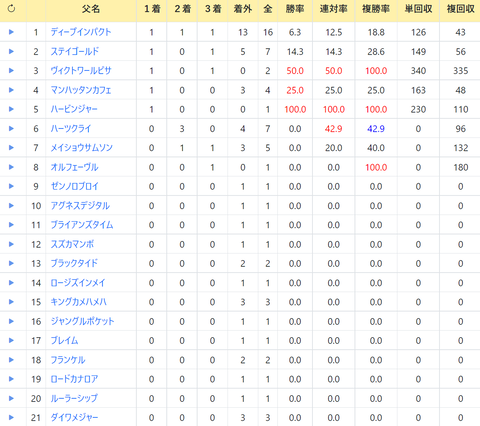Open the キングカメハメハ sire link
The width and height of the screenshot is (480, 426).
click(x=79, y=302)
